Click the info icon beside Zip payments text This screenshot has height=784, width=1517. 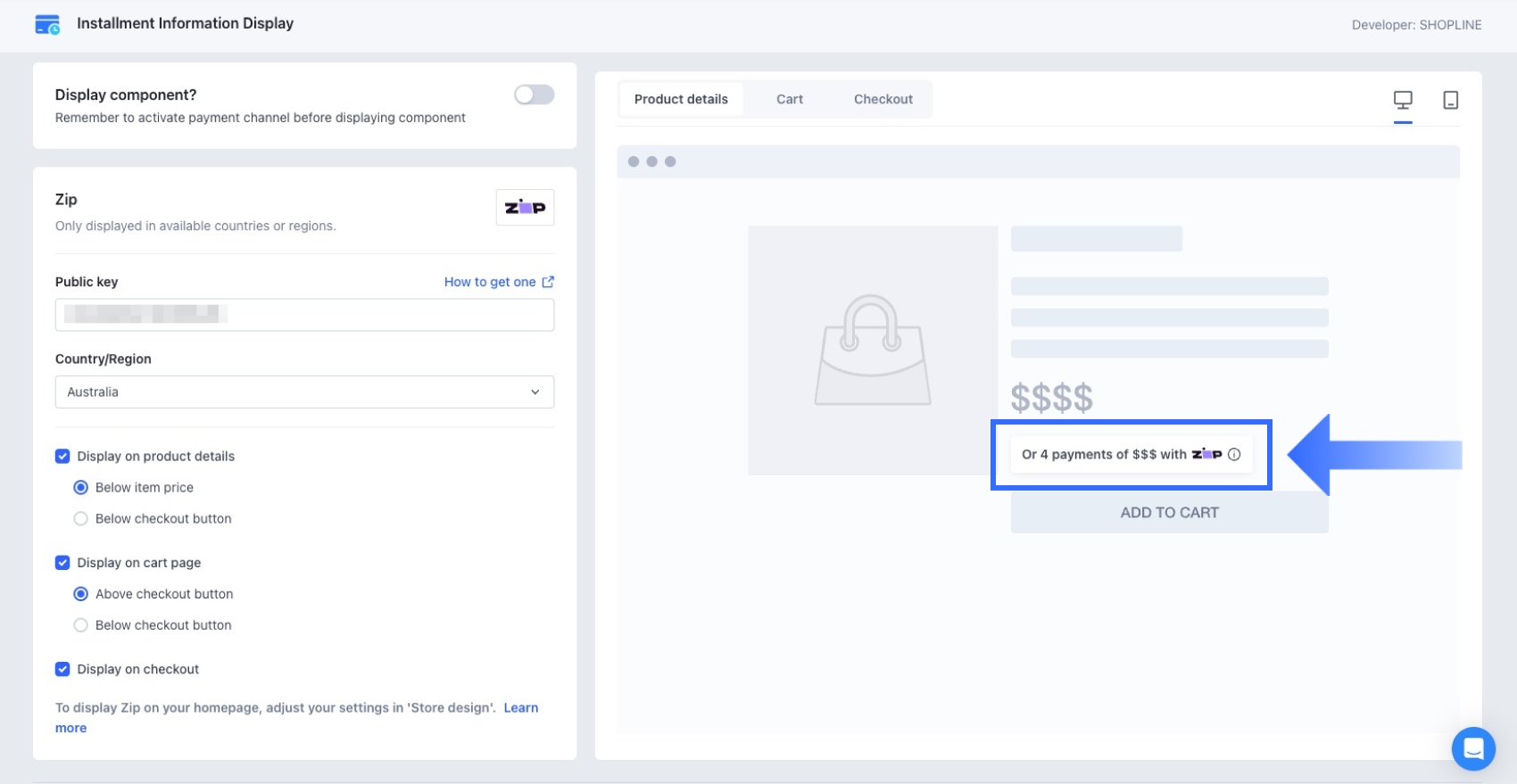click(x=1234, y=454)
